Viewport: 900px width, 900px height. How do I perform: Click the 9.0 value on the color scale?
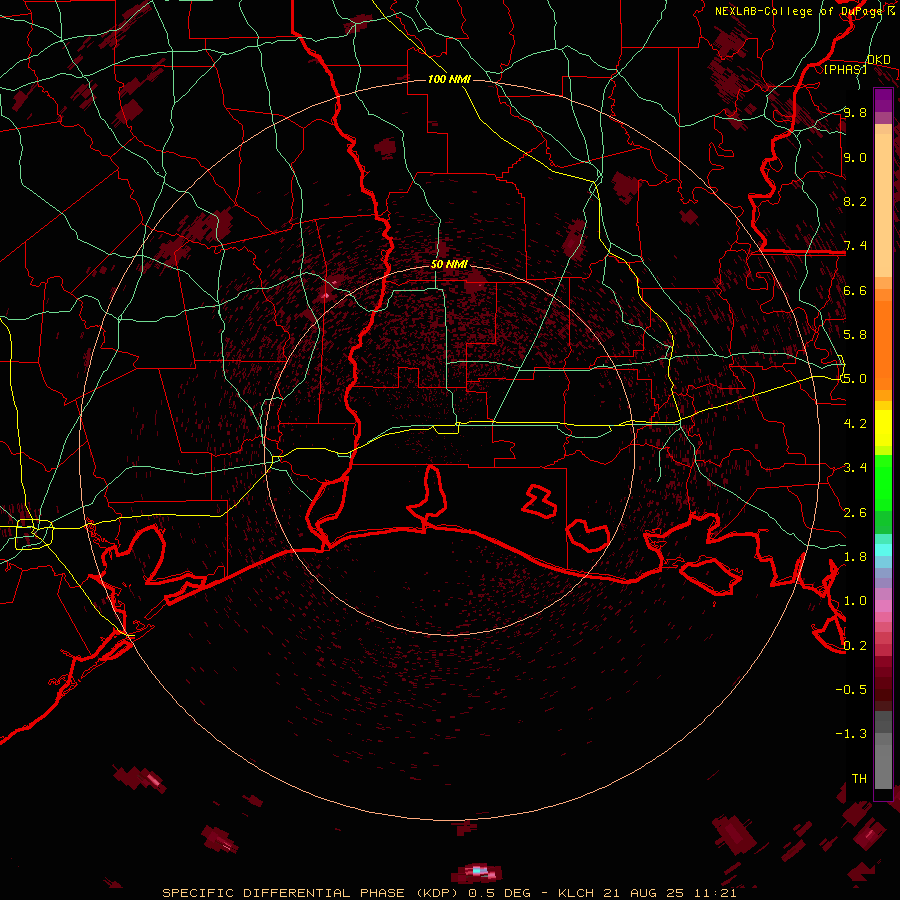tap(855, 157)
